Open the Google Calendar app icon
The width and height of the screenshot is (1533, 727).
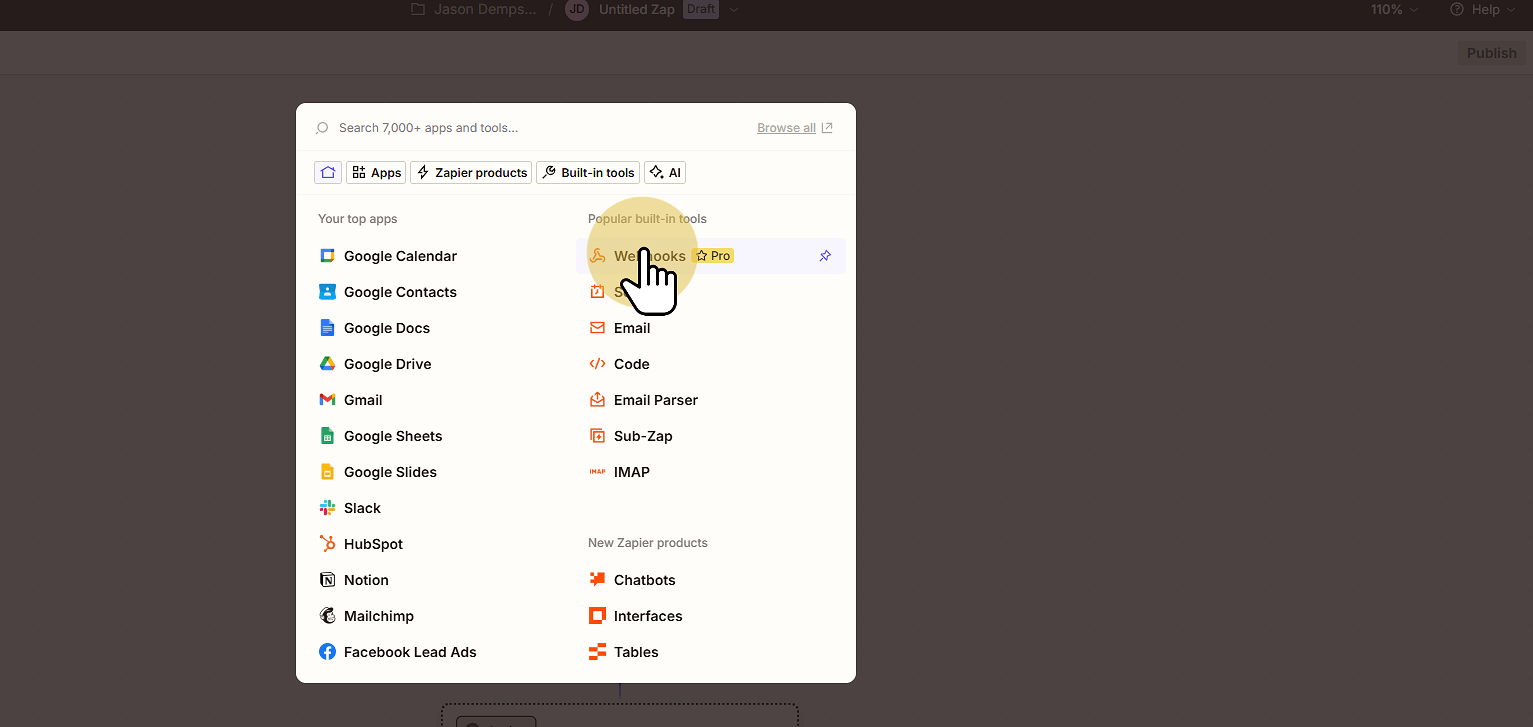point(327,256)
